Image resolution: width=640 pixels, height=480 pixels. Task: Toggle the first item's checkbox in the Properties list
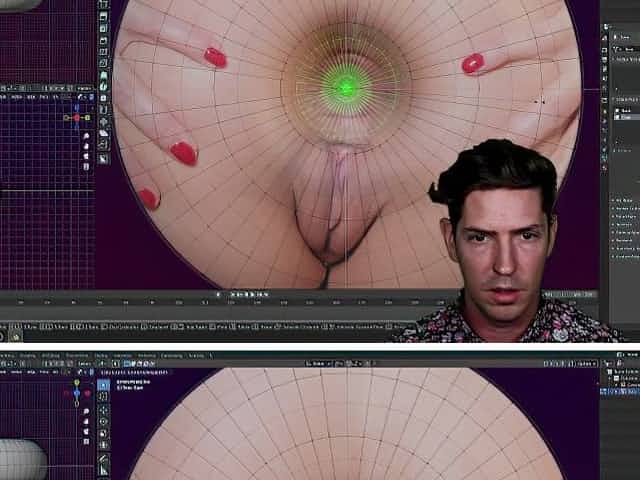pyautogui.click(x=616, y=109)
